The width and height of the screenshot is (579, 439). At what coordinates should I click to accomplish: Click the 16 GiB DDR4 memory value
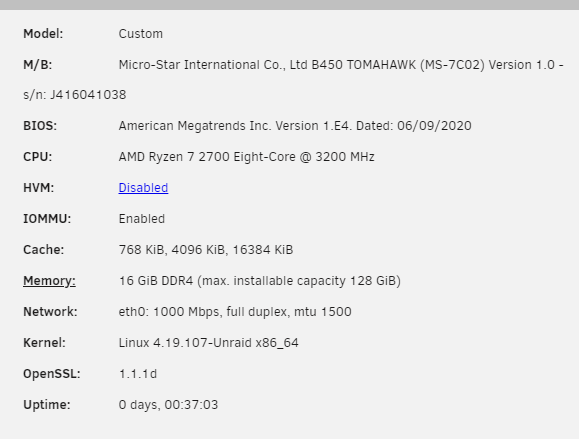click(260, 281)
